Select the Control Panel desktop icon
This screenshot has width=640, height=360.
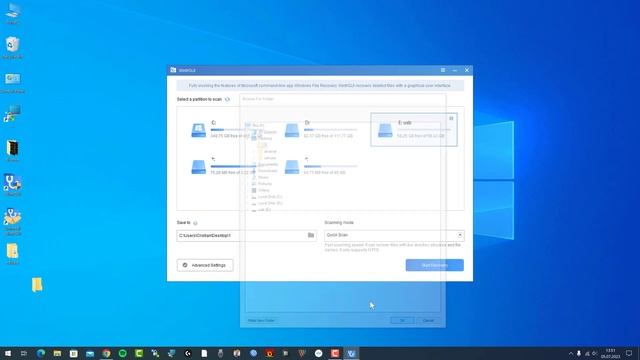coord(13,82)
